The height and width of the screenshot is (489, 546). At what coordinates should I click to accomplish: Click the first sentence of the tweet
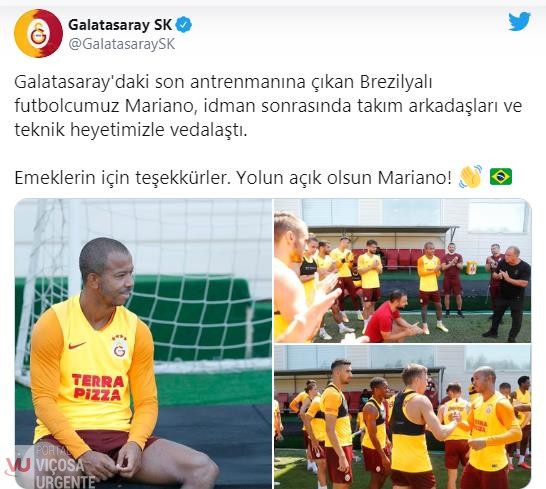[268, 106]
